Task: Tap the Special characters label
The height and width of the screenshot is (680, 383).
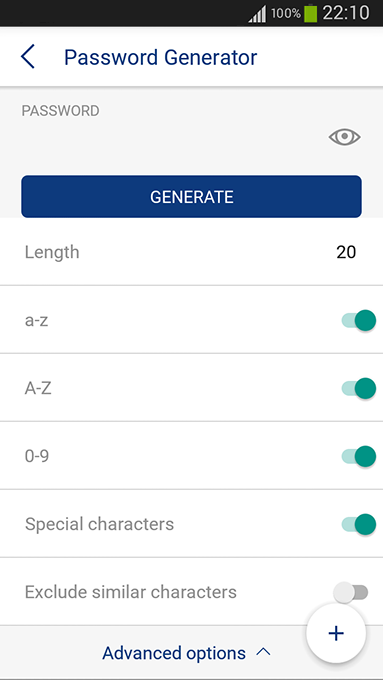Action: [99, 524]
